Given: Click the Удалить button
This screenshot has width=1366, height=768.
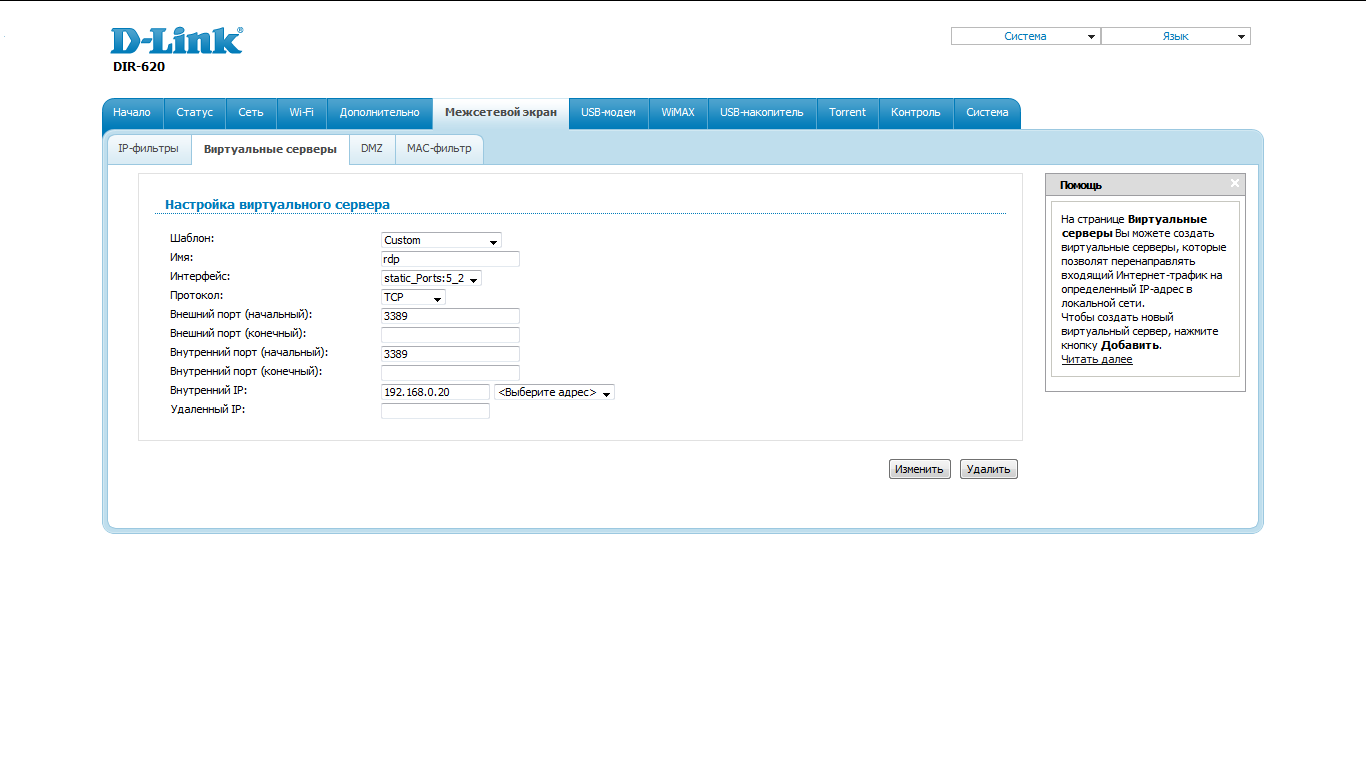Looking at the screenshot, I should (989, 469).
